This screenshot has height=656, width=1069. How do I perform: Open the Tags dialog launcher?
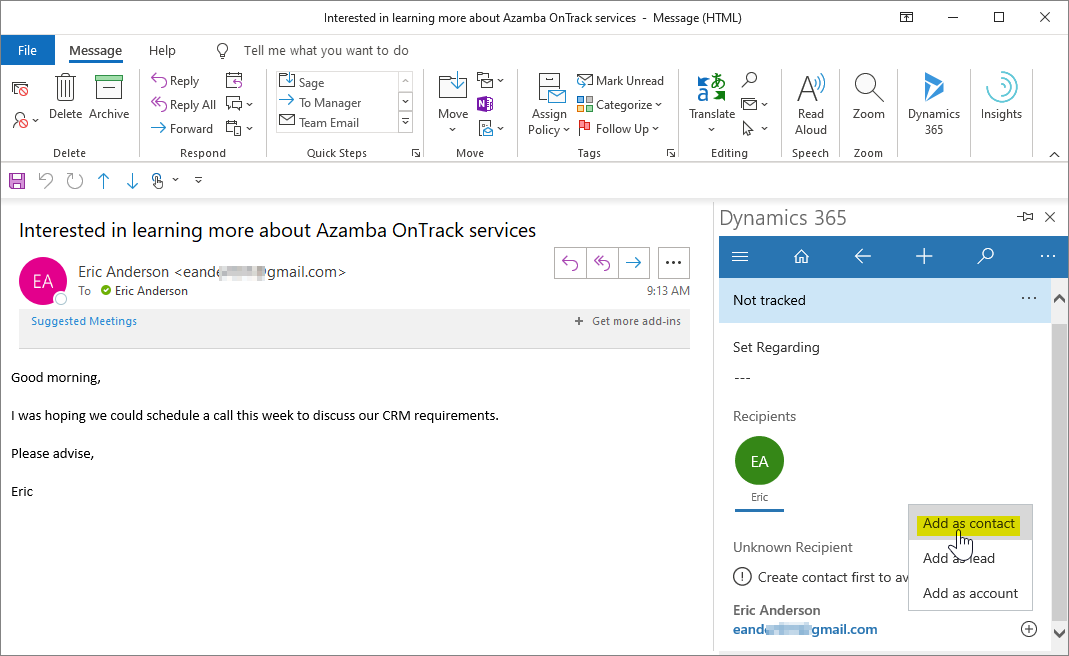[671, 153]
